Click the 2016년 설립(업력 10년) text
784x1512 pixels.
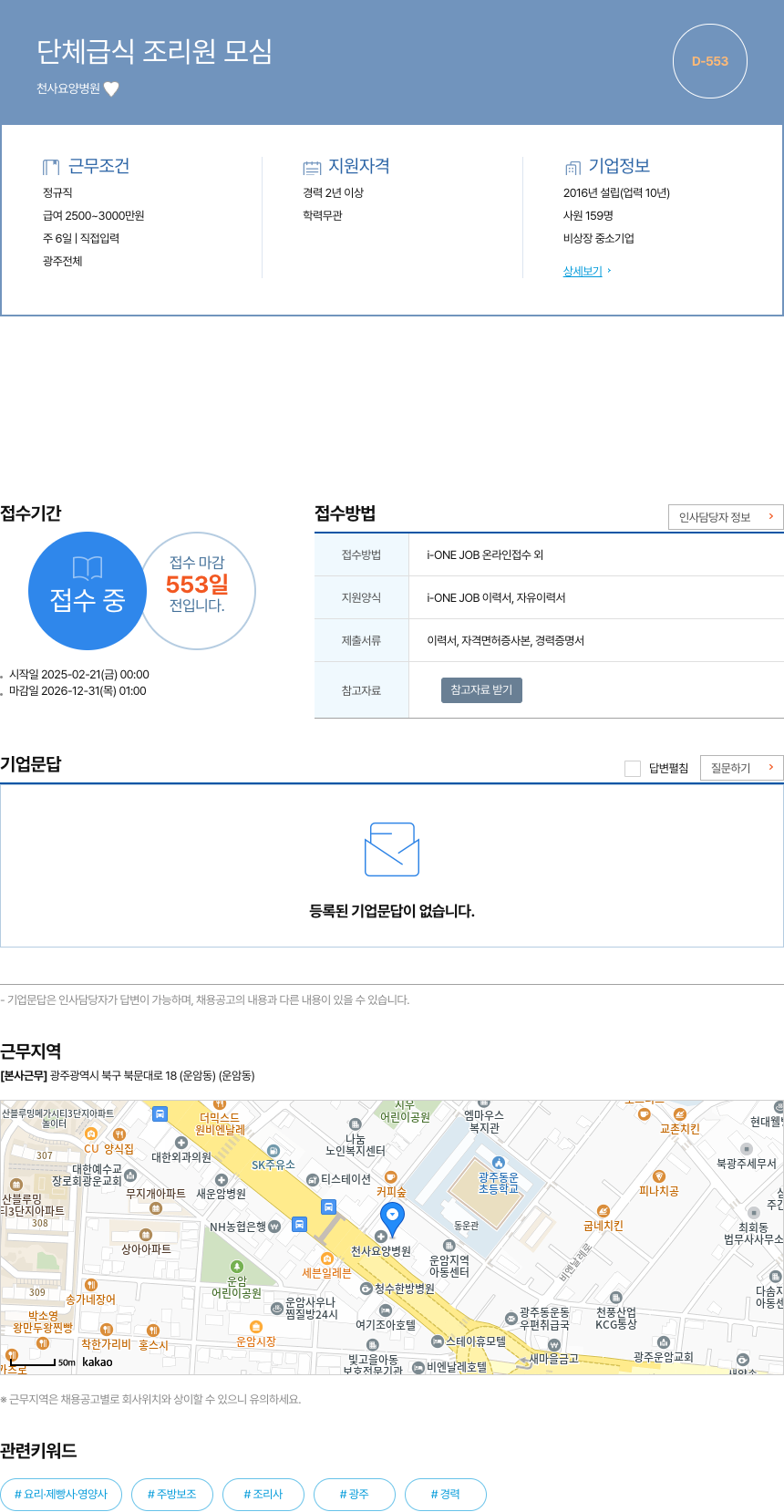click(x=617, y=193)
